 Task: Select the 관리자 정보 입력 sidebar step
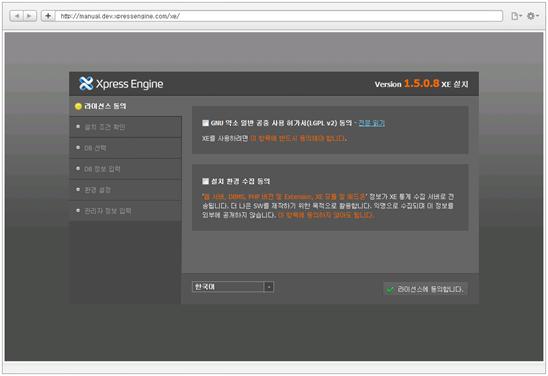pos(125,211)
